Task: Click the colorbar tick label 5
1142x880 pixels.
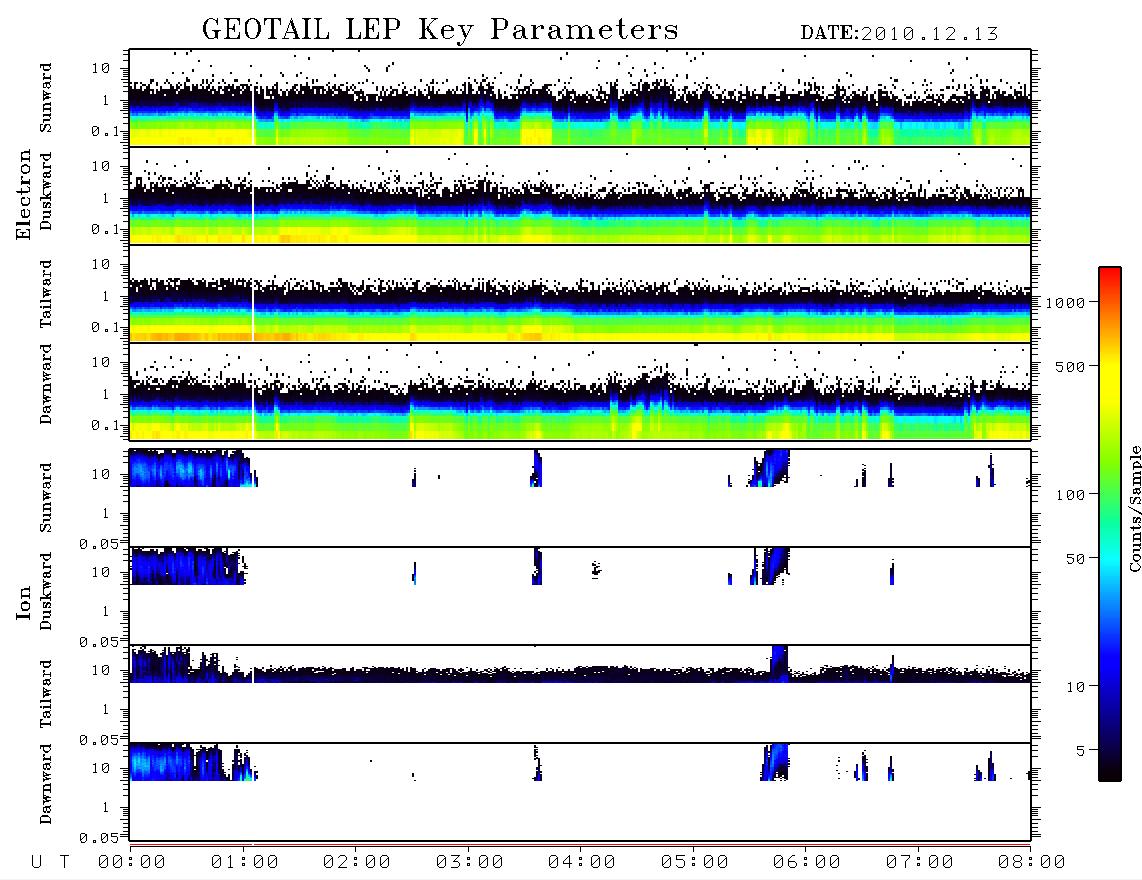Action: point(1080,751)
